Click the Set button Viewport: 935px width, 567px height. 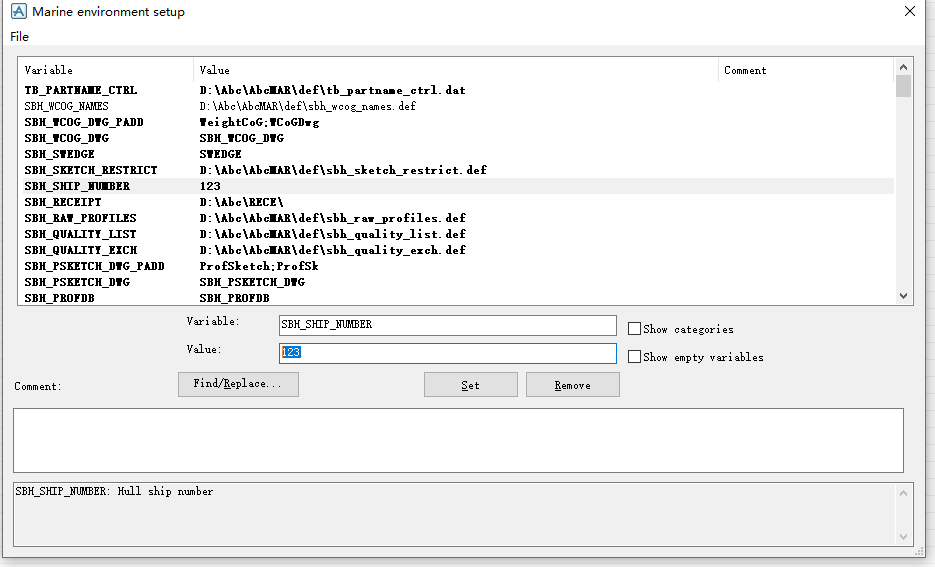pos(470,385)
